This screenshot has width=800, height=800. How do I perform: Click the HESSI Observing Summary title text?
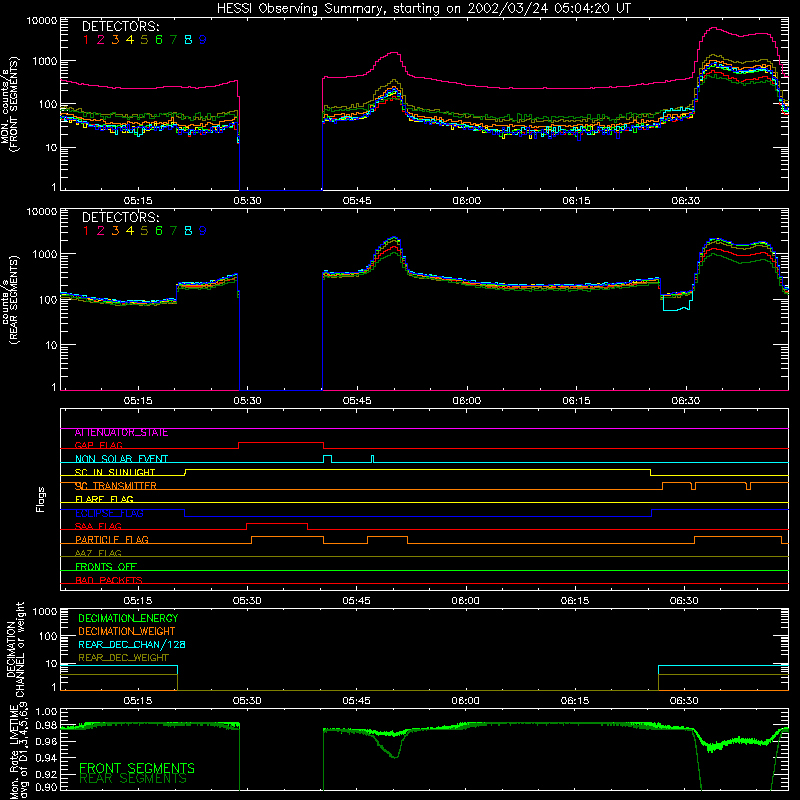(424, 9)
